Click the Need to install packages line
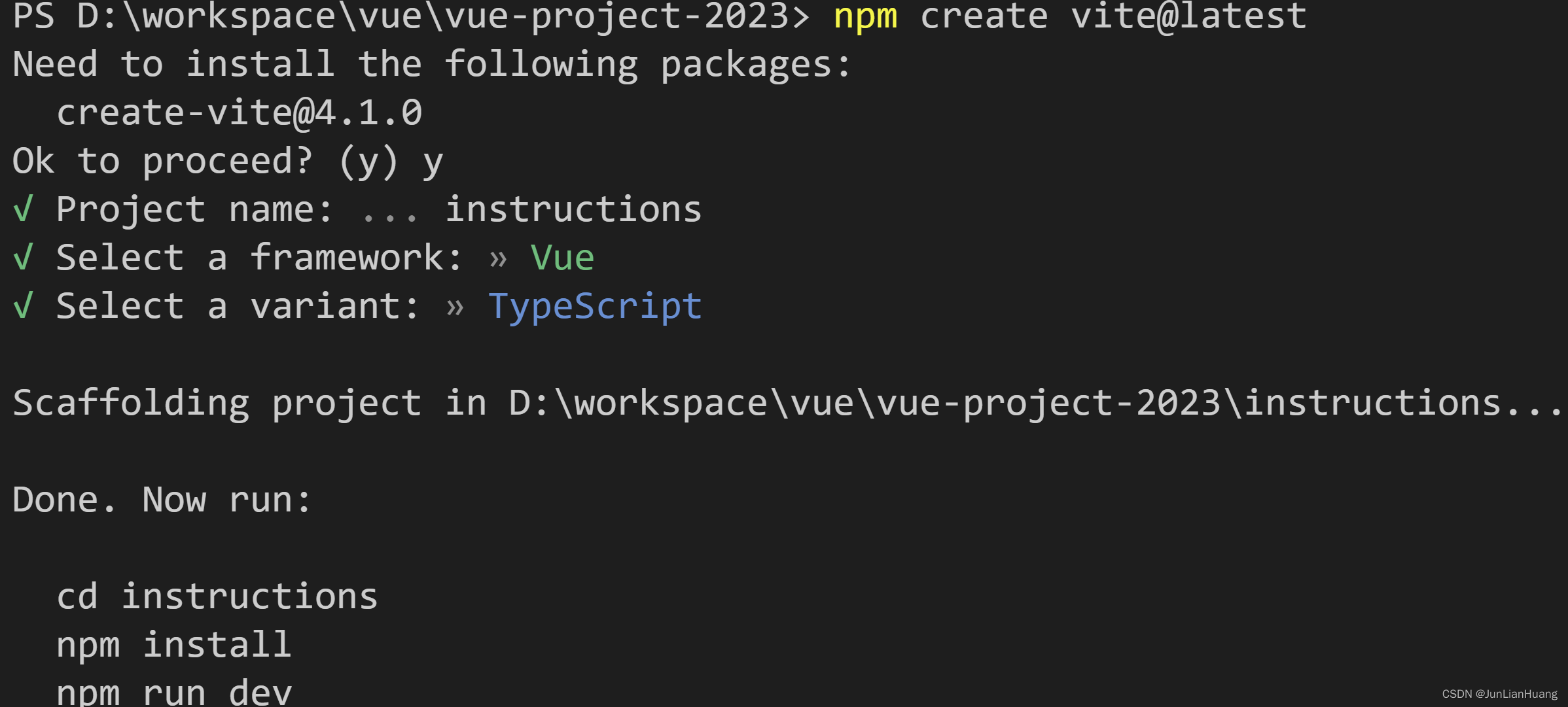This screenshot has width=1568, height=707. [x=431, y=64]
